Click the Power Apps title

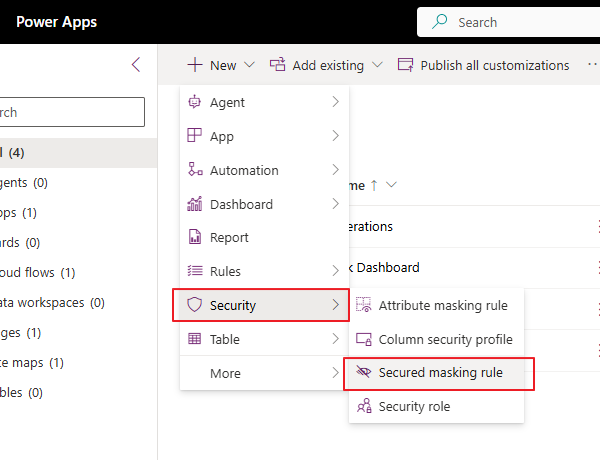point(57,22)
